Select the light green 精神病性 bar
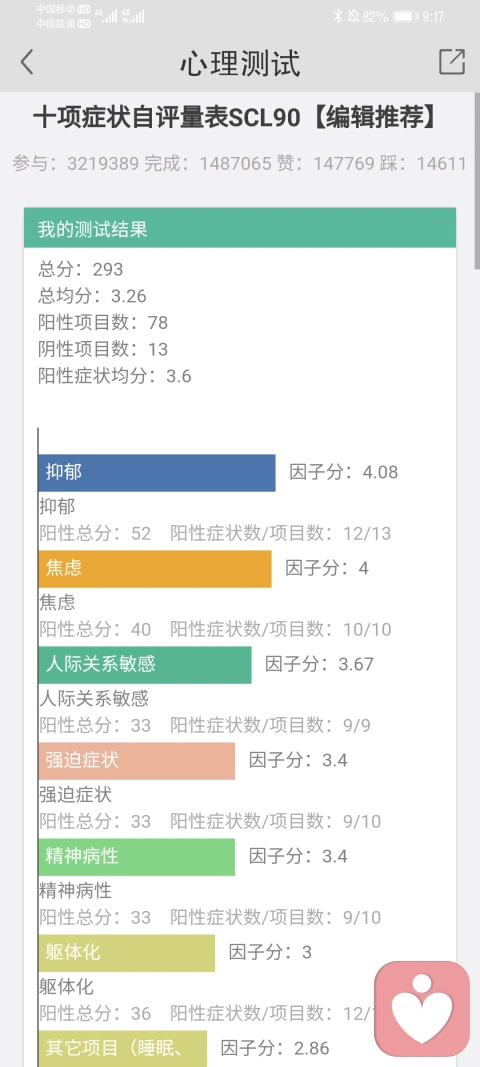This screenshot has height=1067, width=480. [137, 857]
